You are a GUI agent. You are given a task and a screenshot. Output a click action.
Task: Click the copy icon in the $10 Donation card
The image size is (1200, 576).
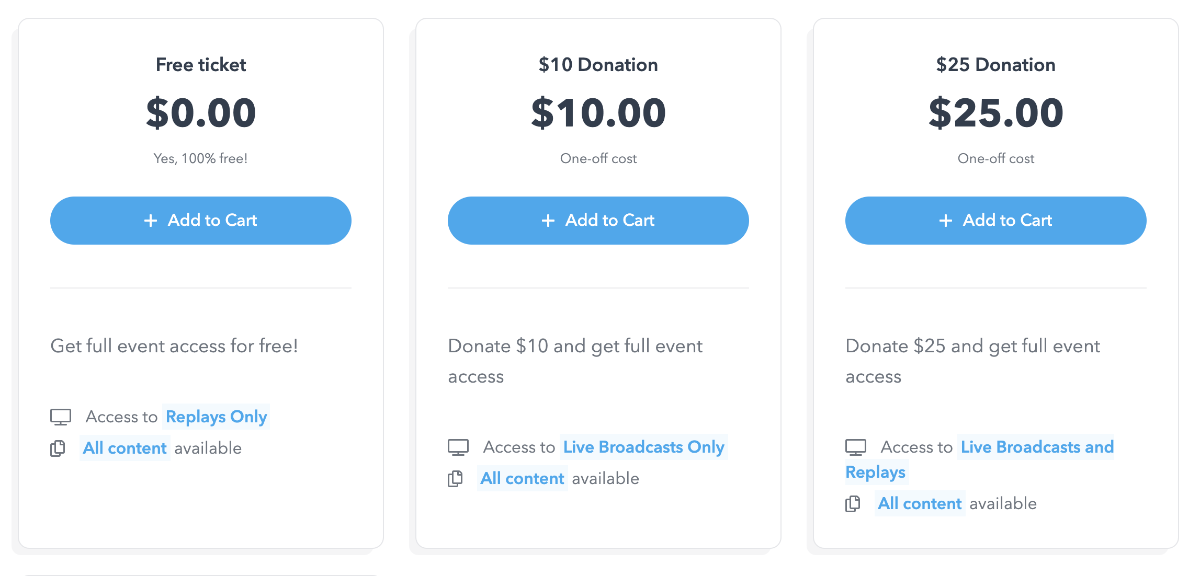coord(455,479)
